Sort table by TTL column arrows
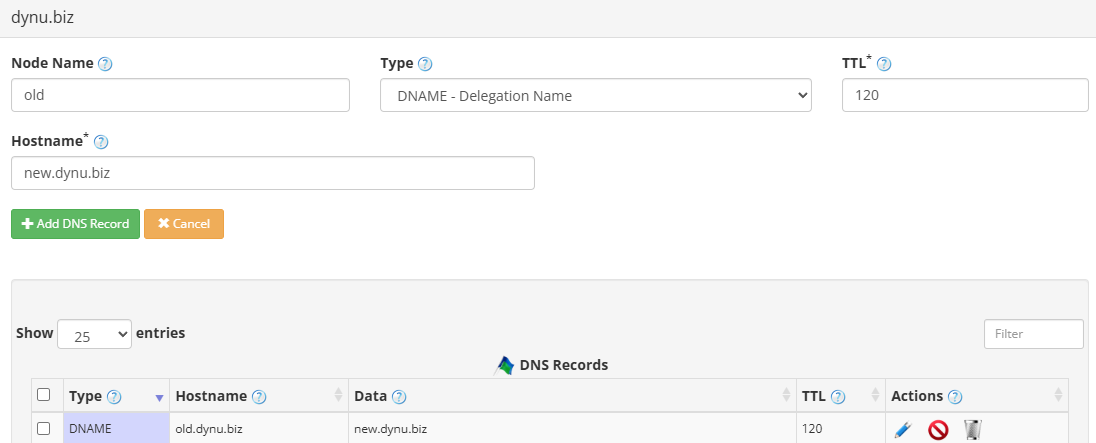 pyautogui.click(x=876, y=395)
